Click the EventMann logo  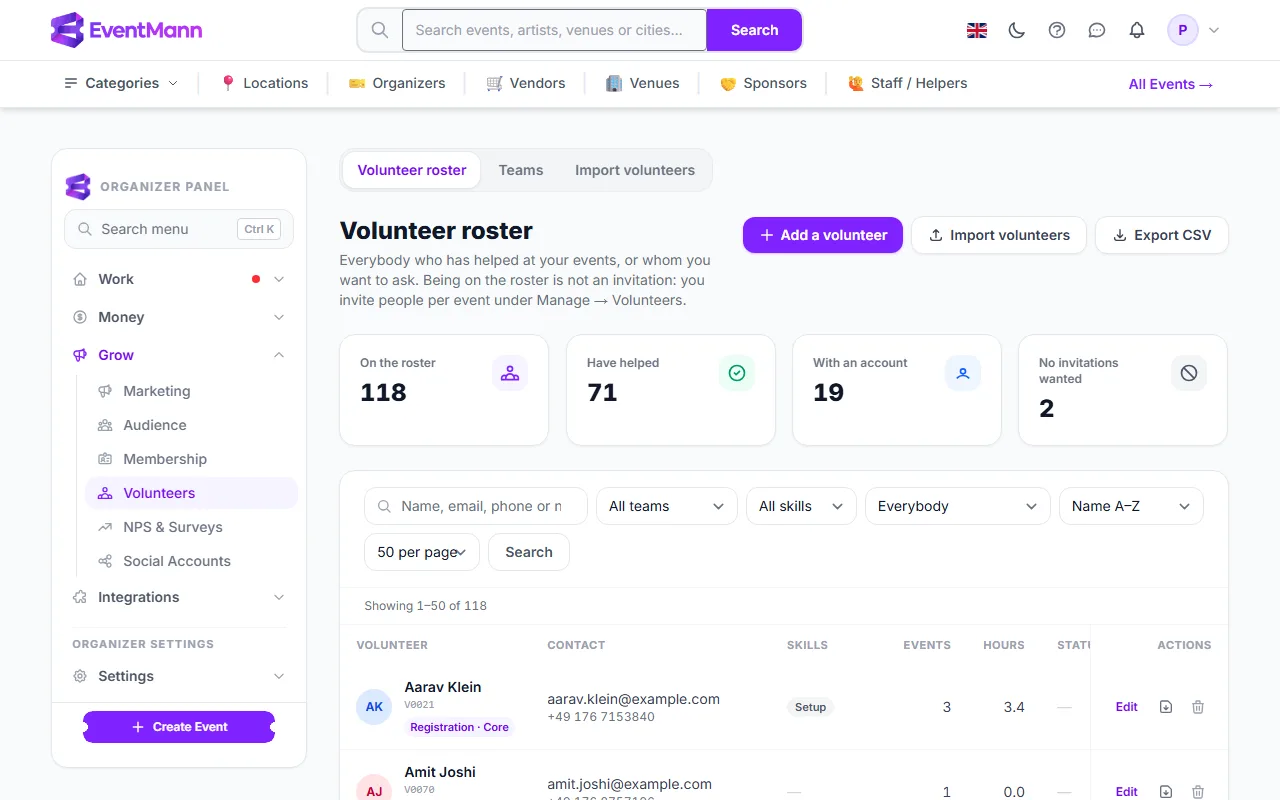pyautogui.click(x=126, y=30)
